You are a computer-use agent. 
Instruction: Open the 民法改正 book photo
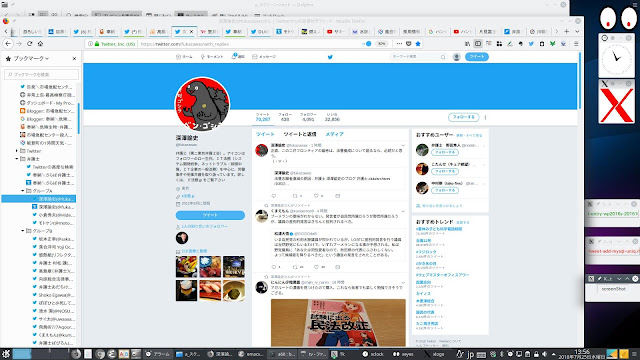click(338, 322)
